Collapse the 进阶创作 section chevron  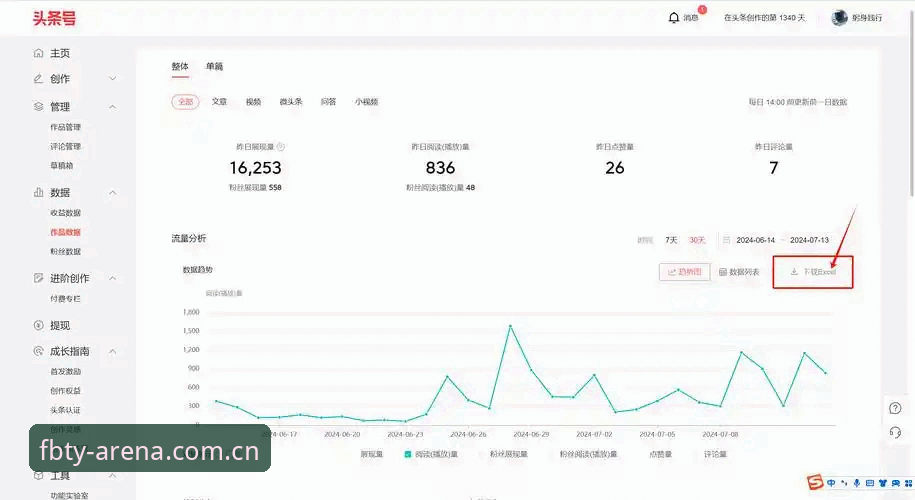tap(113, 278)
